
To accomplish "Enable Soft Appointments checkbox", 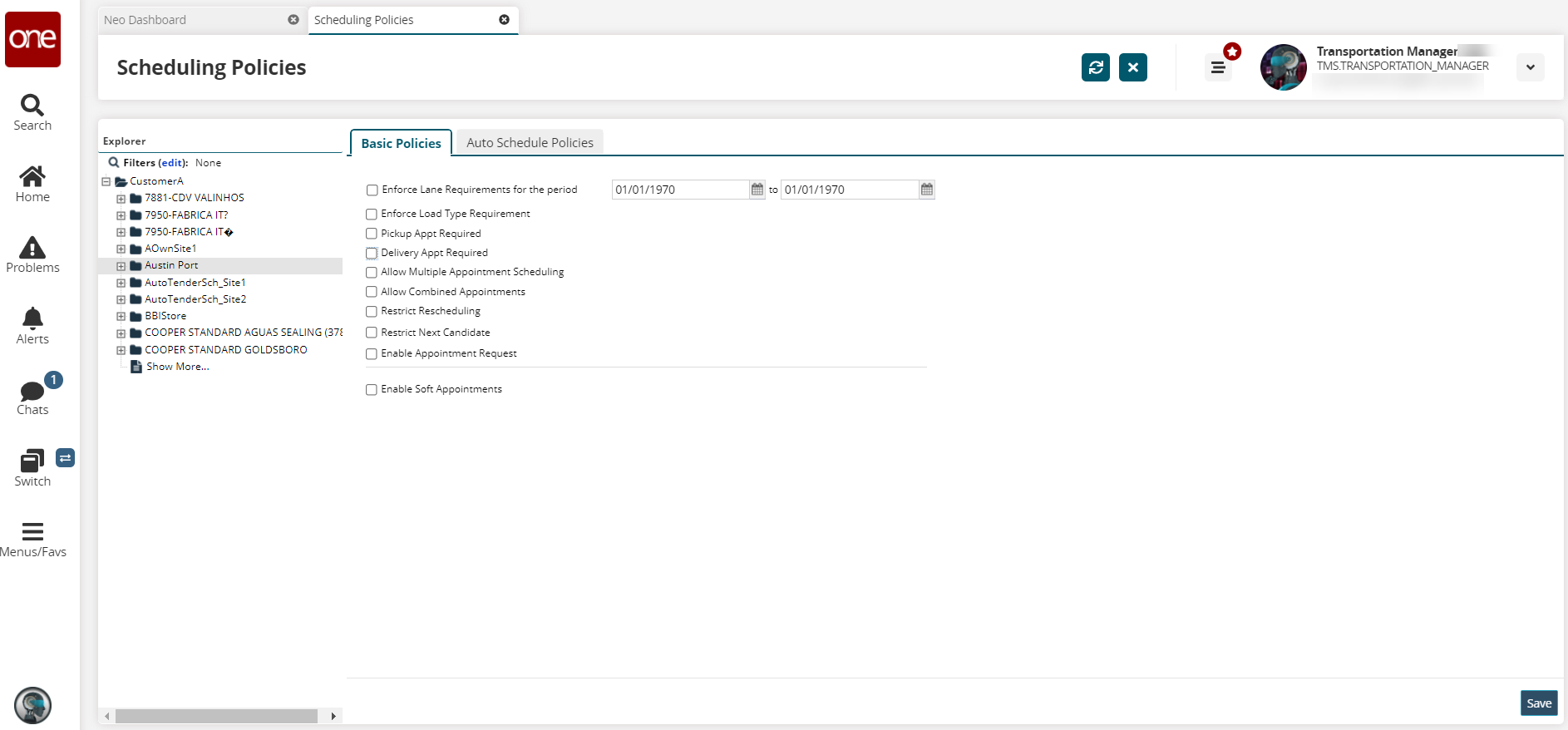I will point(372,390).
